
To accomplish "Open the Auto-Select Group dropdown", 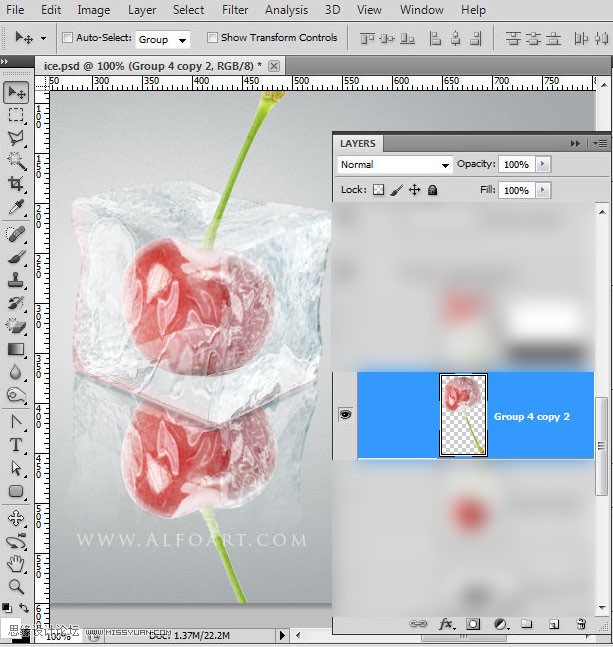I will click(163, 40).
